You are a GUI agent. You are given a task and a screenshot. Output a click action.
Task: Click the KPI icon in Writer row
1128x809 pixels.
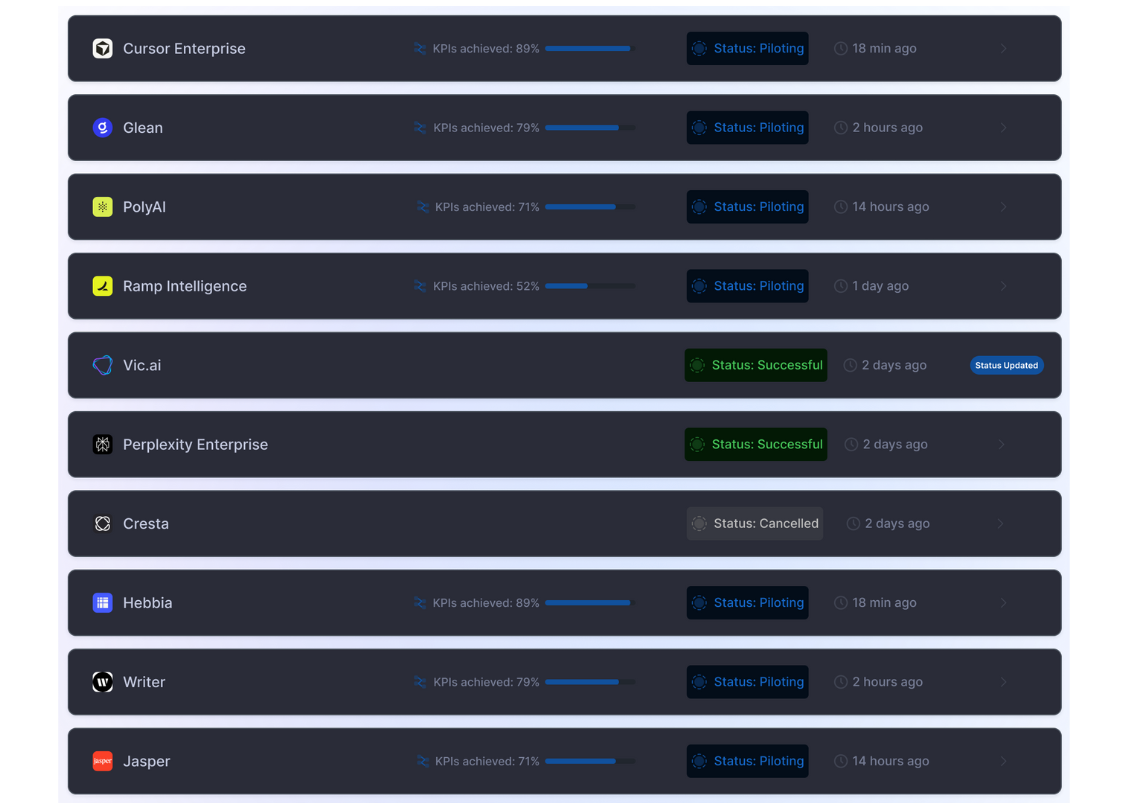[x=420, y=681]
